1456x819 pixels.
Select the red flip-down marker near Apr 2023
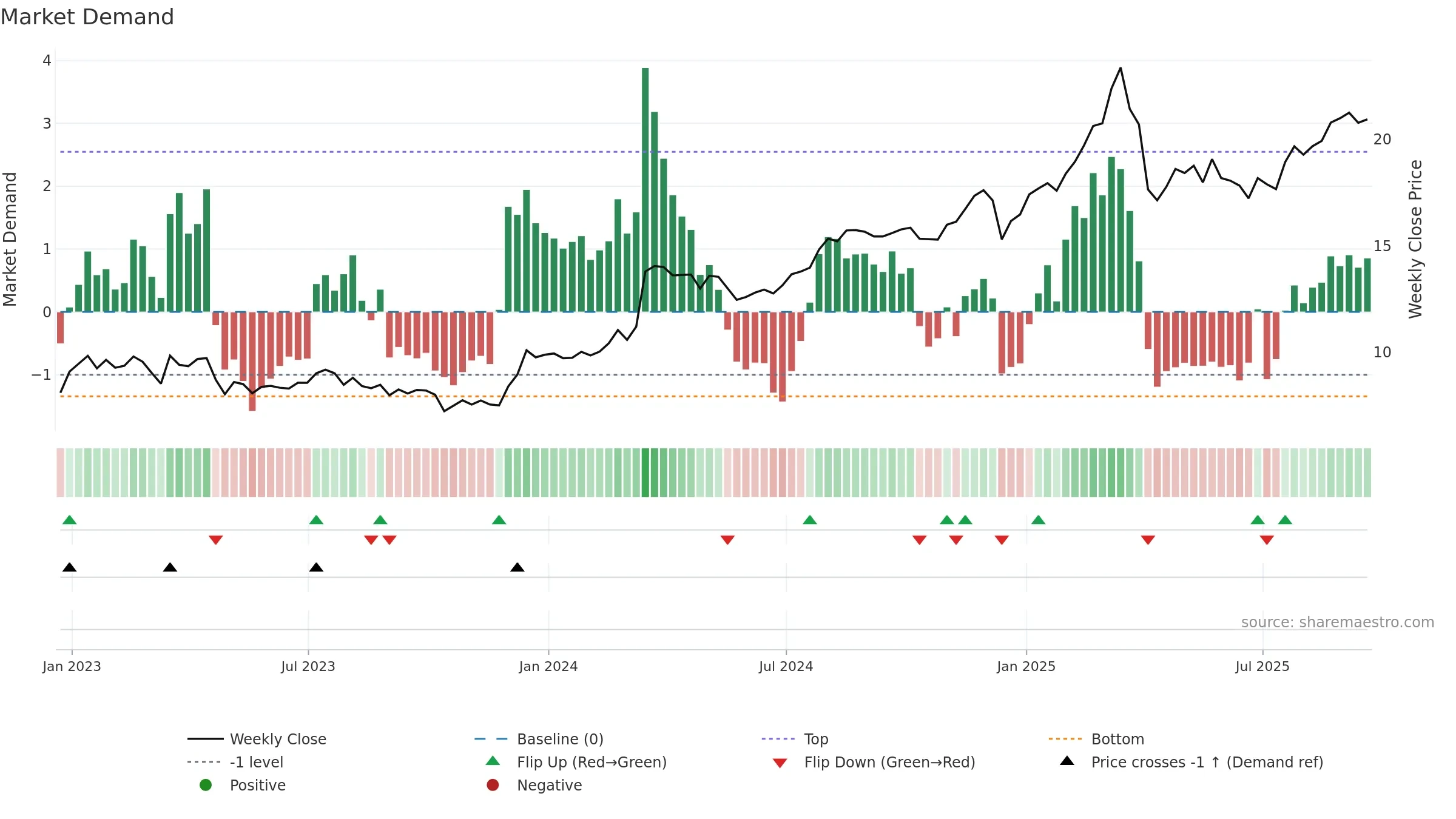click(x=216, y=540)
